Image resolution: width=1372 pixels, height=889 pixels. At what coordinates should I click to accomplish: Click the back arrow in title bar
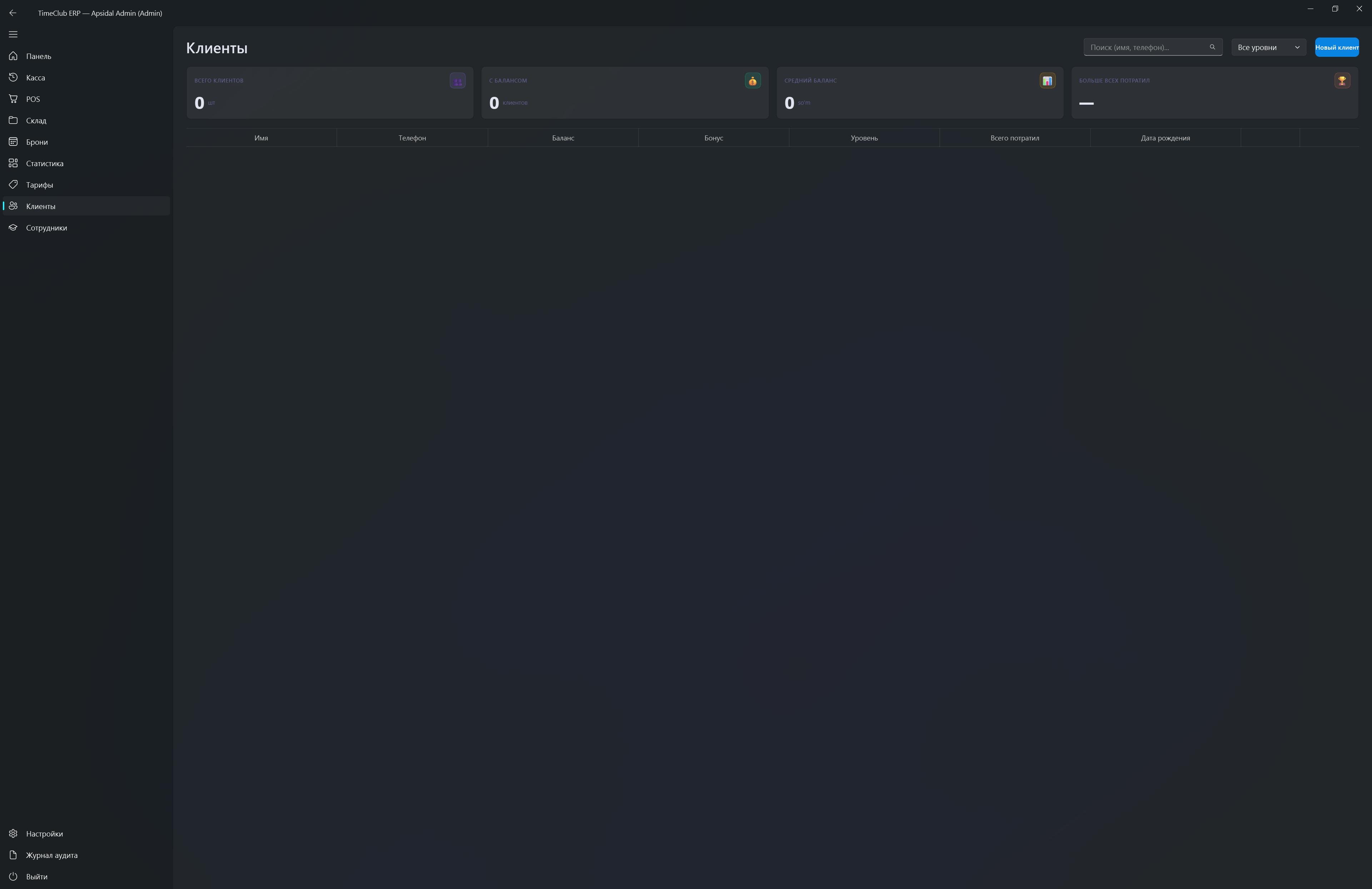pos(13,13)
